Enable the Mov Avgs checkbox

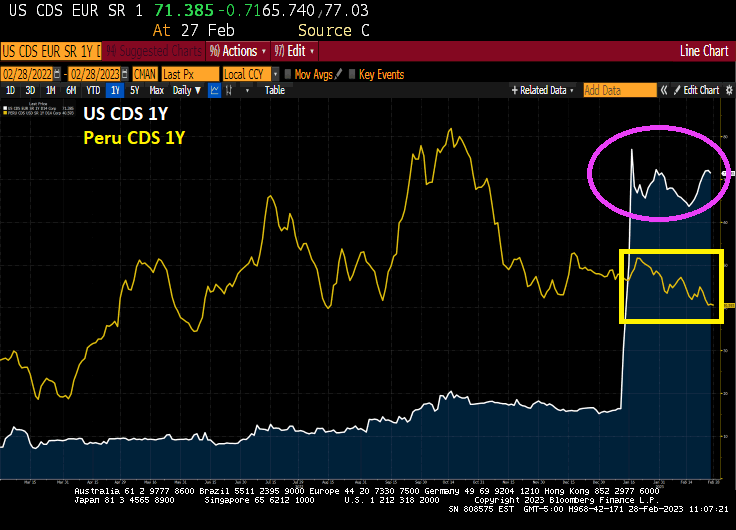[x=288, y=74]
